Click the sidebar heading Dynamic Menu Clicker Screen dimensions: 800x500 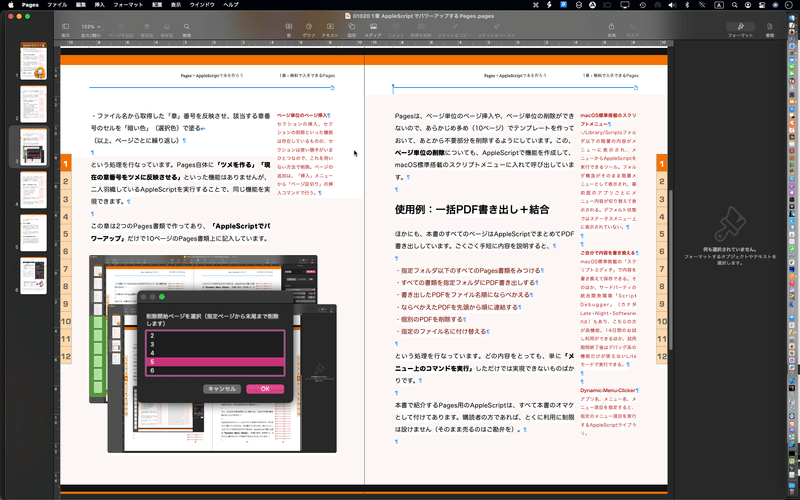608,390
